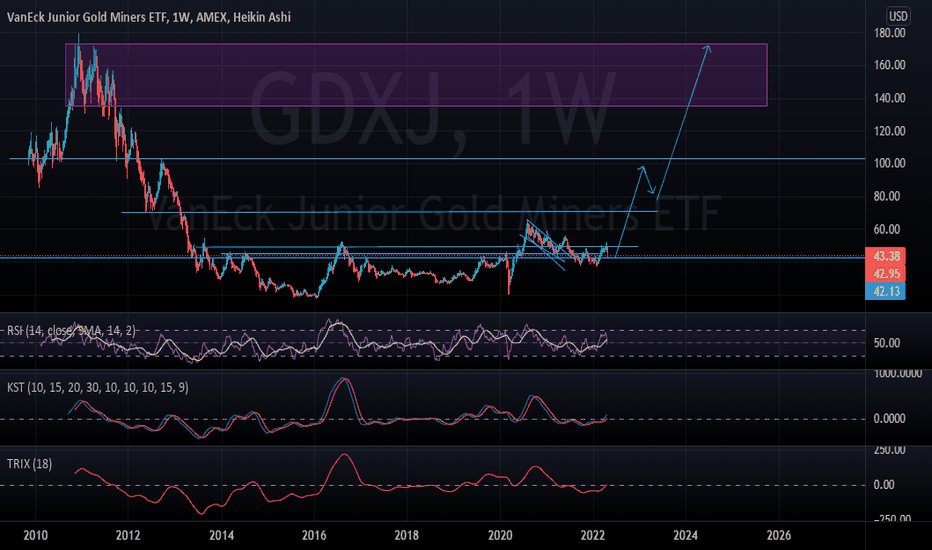Click the blue 42.13 price label

click(886, 291)
